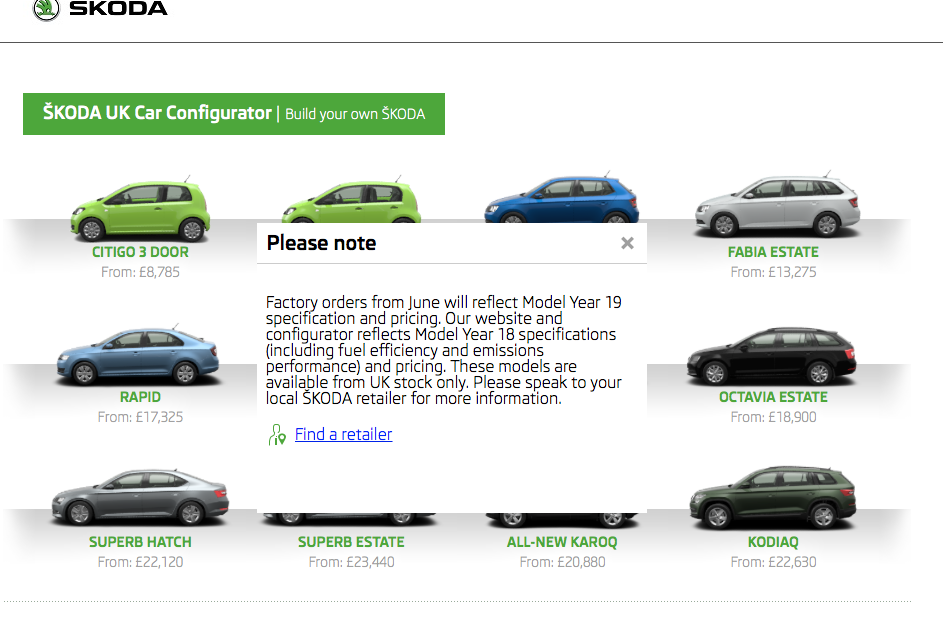Select the silver Fabia Estate car image
The width and height of the screenshot is (943, 641).
777,204
